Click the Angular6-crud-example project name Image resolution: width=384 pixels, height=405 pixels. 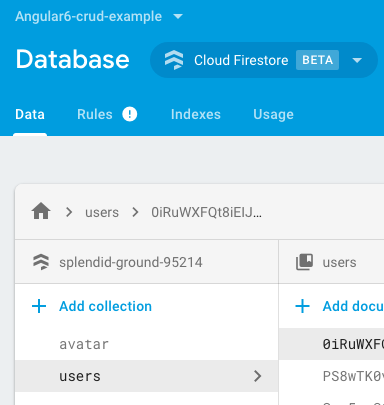(x=89, y=16)
